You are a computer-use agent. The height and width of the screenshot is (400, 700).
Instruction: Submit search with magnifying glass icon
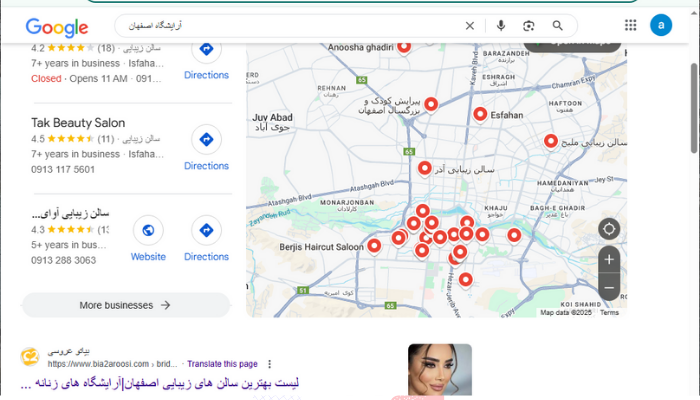[x=558, y=26]
